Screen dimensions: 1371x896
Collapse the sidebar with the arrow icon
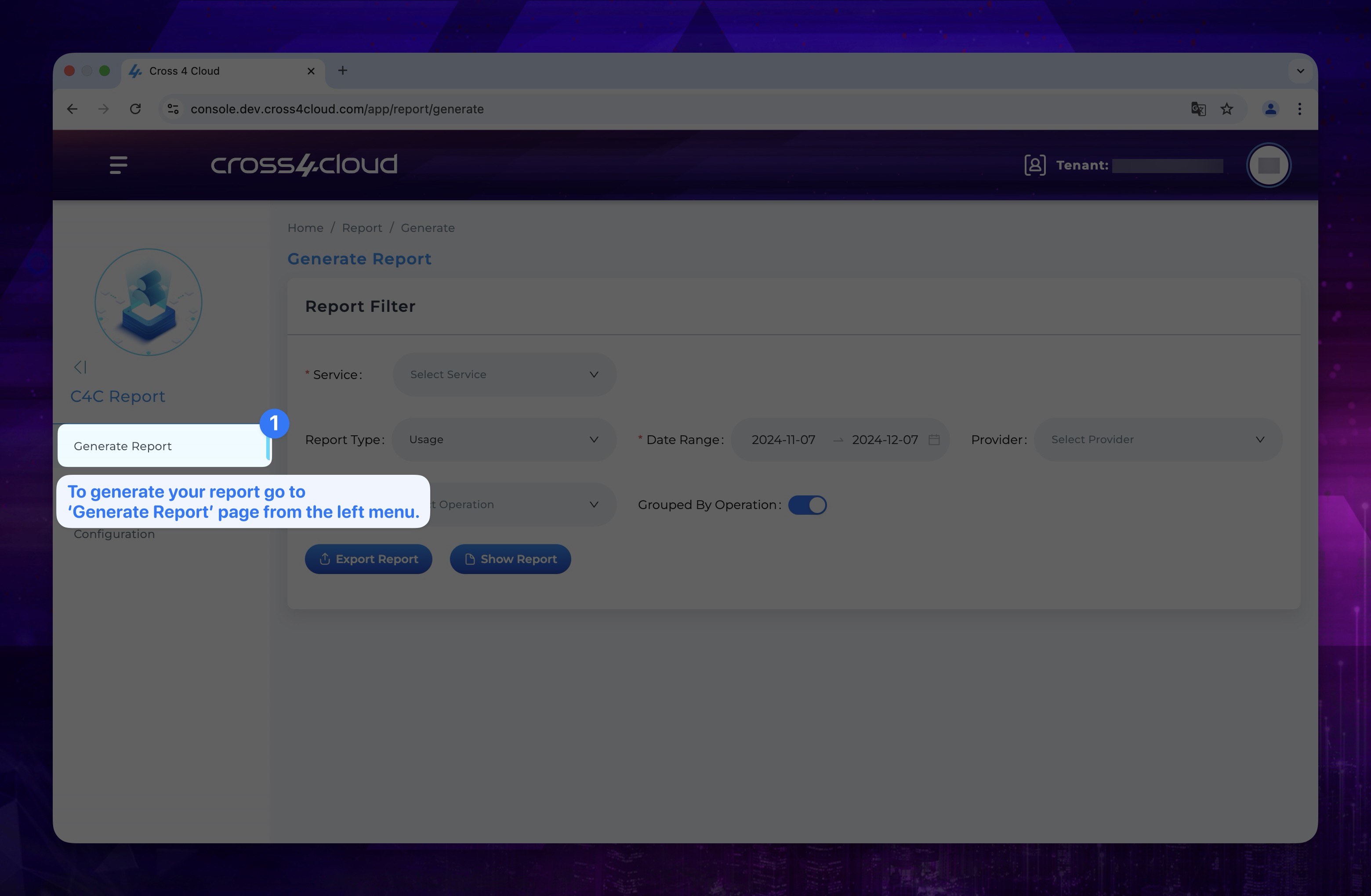pyautogui.click(x=80, y=367)
